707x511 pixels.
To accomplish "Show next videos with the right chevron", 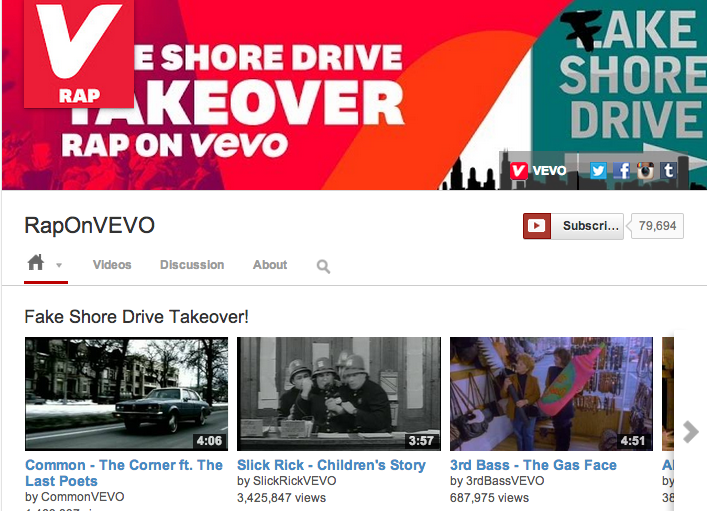I will pos(690,432).
